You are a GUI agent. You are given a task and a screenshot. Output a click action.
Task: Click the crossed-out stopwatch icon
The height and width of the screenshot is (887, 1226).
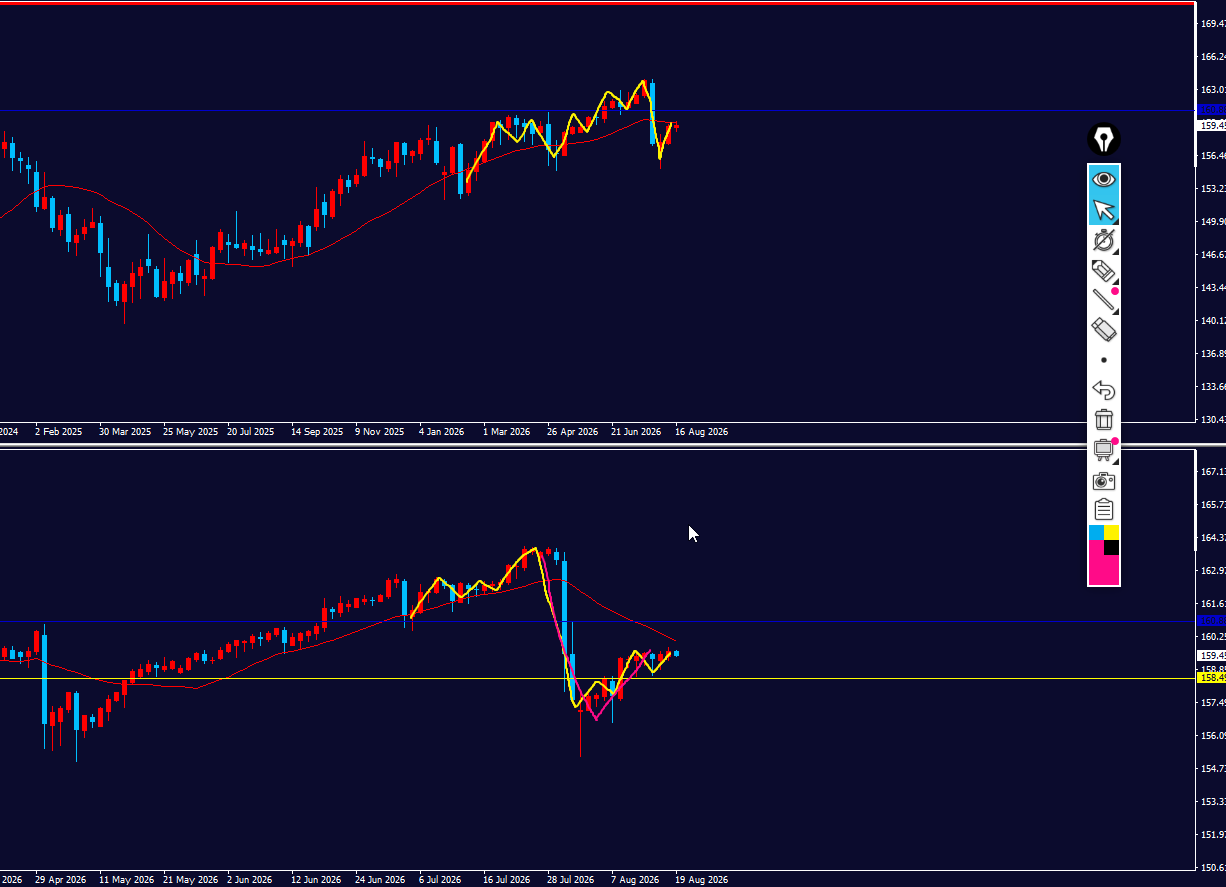(x=1104, y=240)
